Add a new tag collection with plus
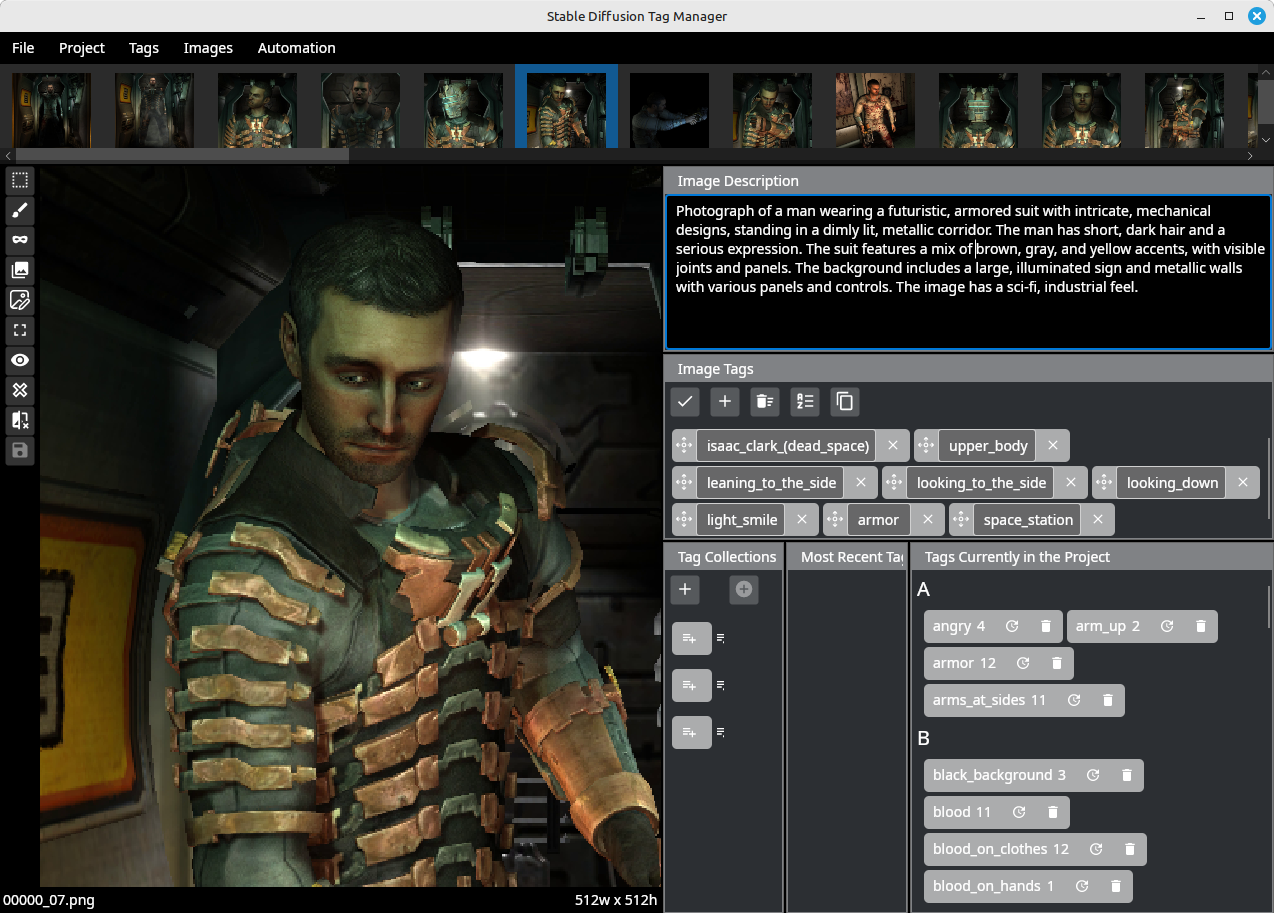 [685, 590]
